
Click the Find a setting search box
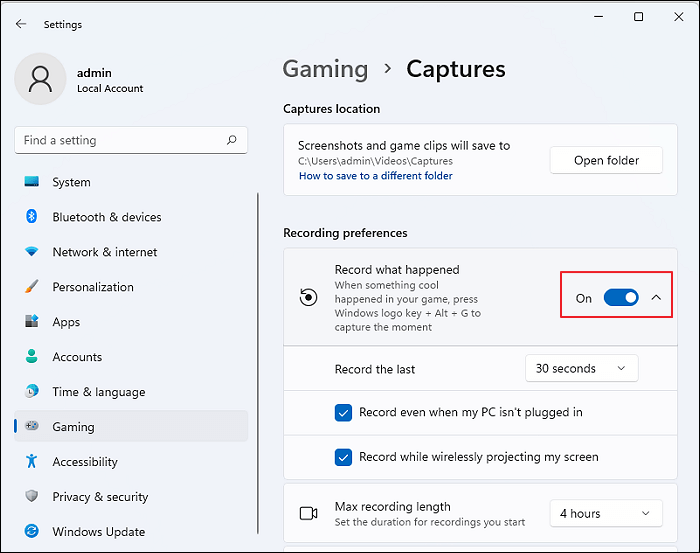[120, 141]
